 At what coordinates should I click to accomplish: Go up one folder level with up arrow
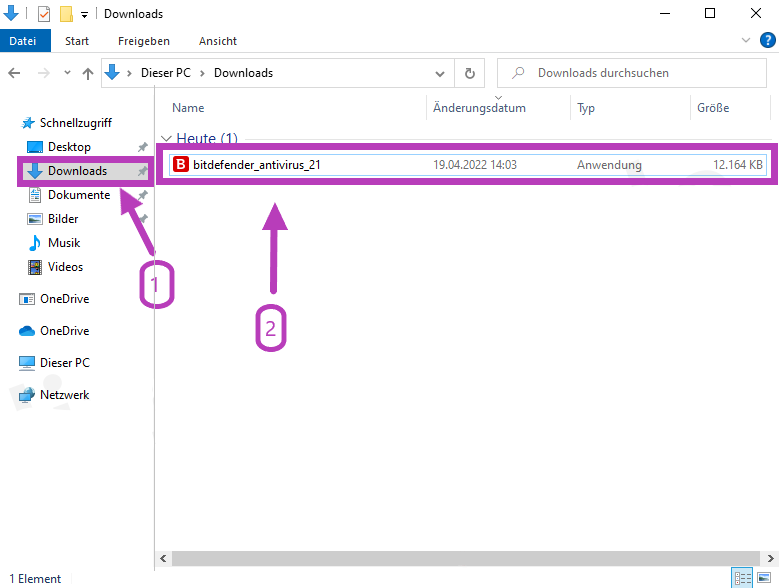(88, 73)
